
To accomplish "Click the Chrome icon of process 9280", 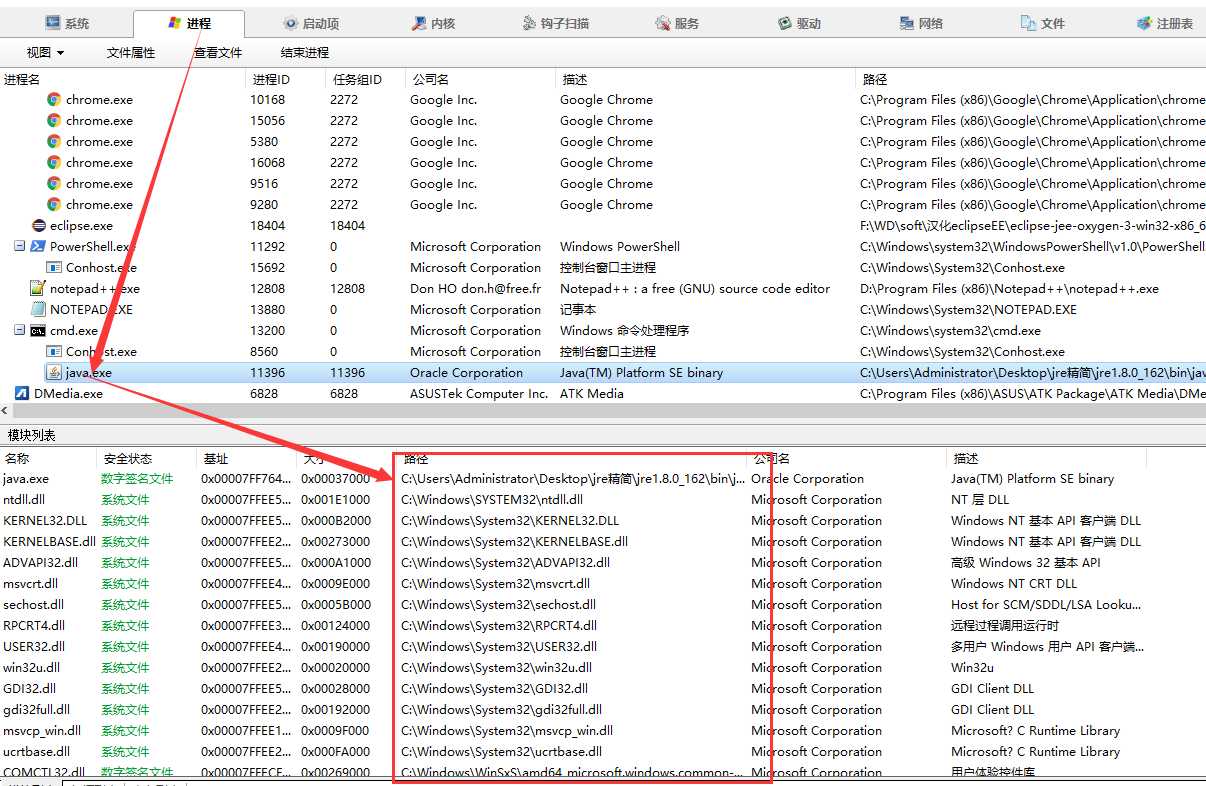I will click(54, 205).
